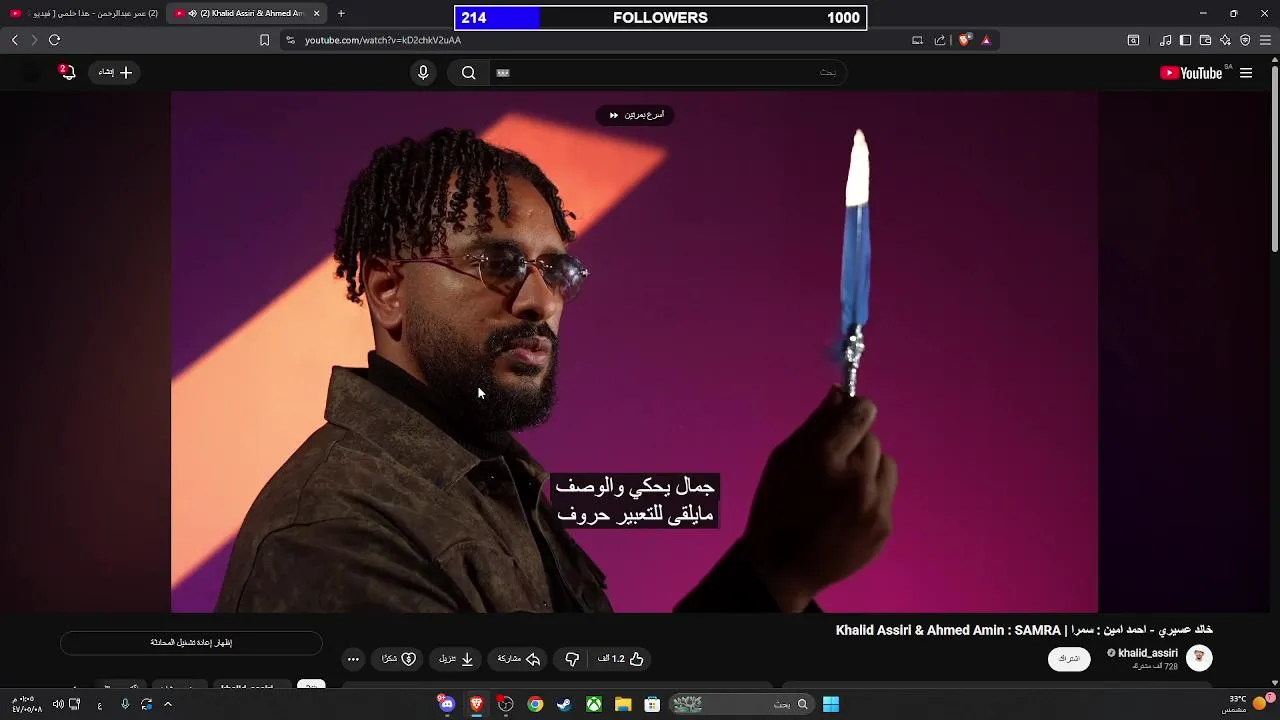
Task: Open YouTube notifications bell
Action: coord(67,72)
